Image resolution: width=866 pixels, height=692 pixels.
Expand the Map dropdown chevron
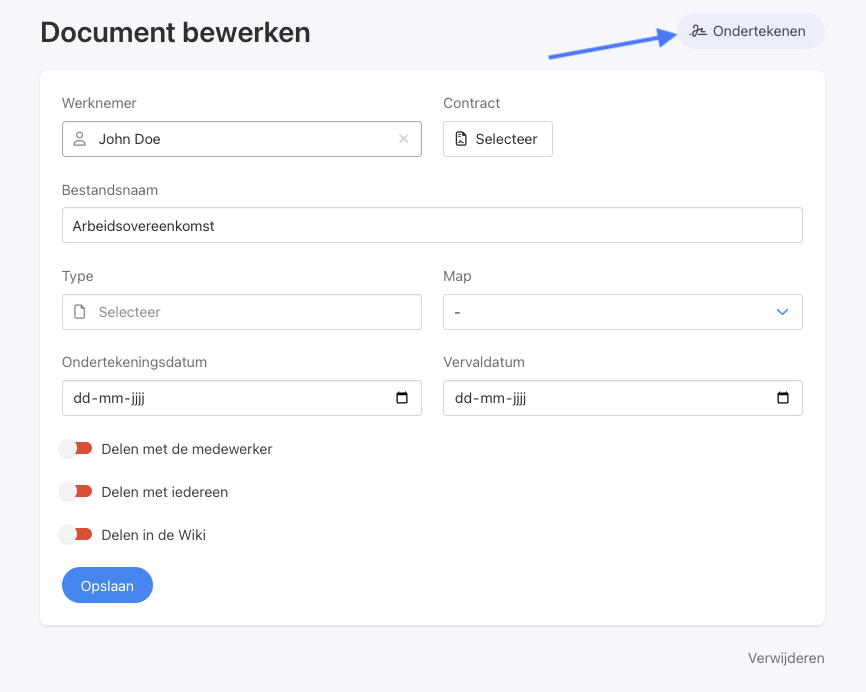coord(782,312)
